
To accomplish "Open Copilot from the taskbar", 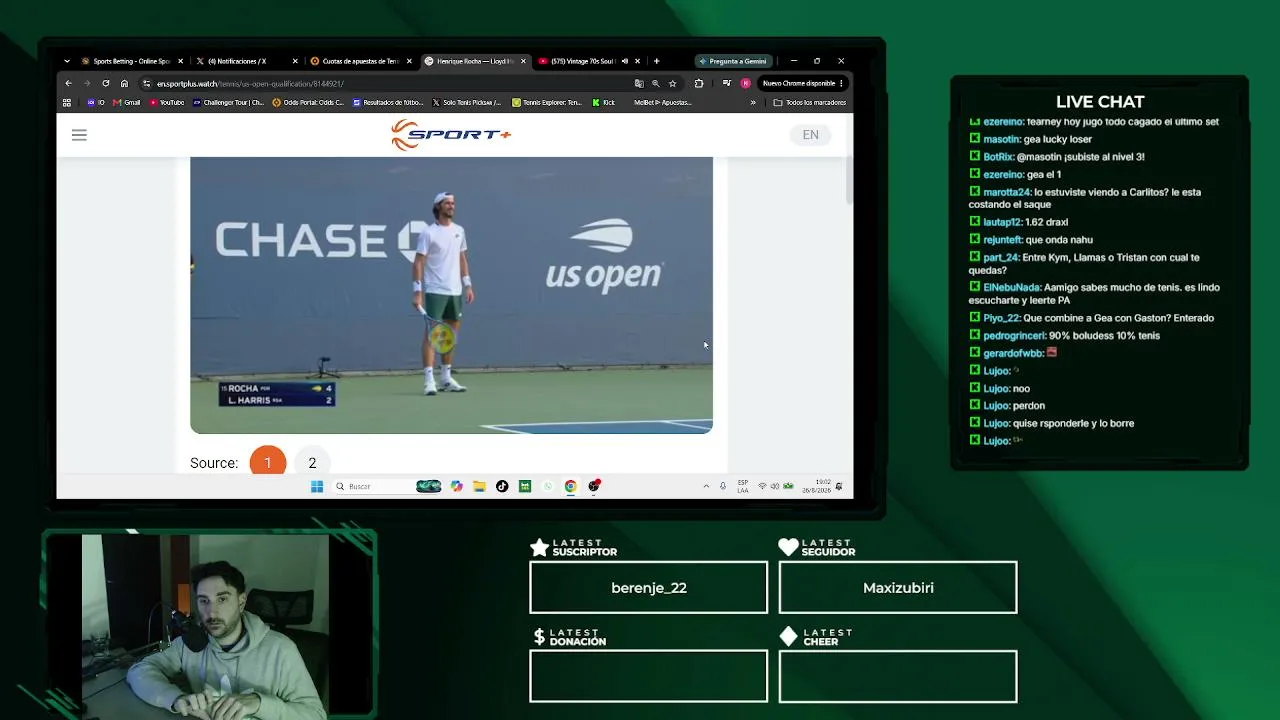I will click(457, 486).
